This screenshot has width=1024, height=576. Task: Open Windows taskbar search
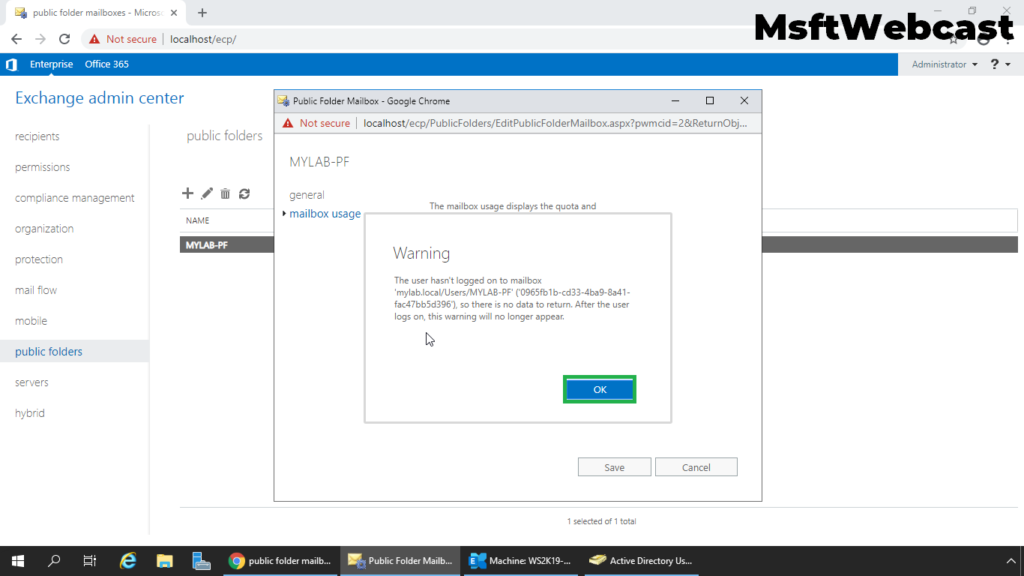point(54,560)
